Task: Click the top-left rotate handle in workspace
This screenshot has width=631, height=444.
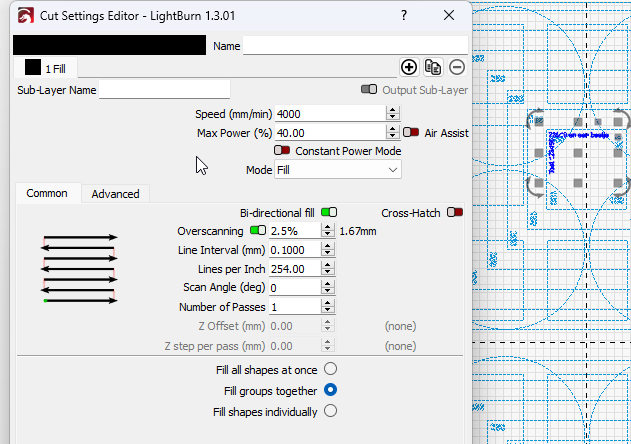Action: pos(536,119)
